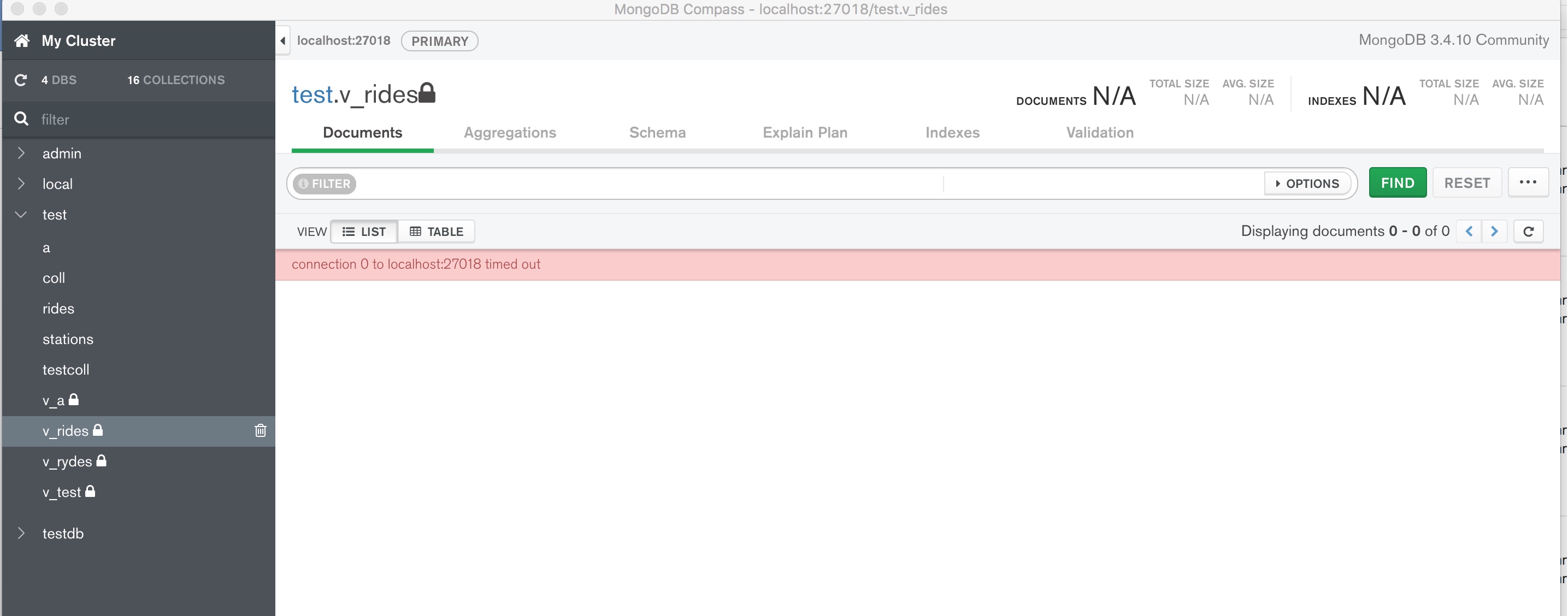This screenshot has width=1568, height=616.
Task: Open the Aggregations tab
Action: (x=510, y=133)
